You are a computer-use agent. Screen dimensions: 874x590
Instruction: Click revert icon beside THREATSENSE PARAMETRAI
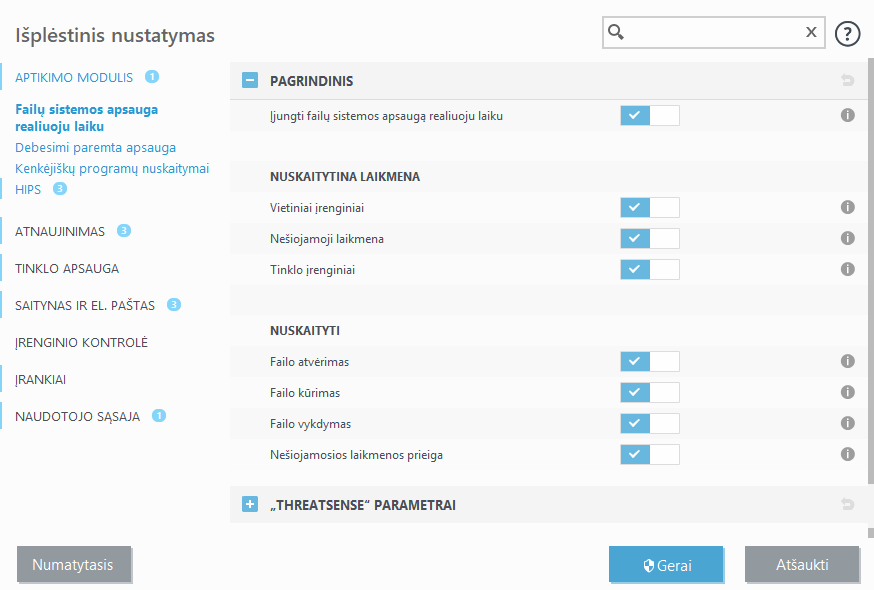[848, 505]
